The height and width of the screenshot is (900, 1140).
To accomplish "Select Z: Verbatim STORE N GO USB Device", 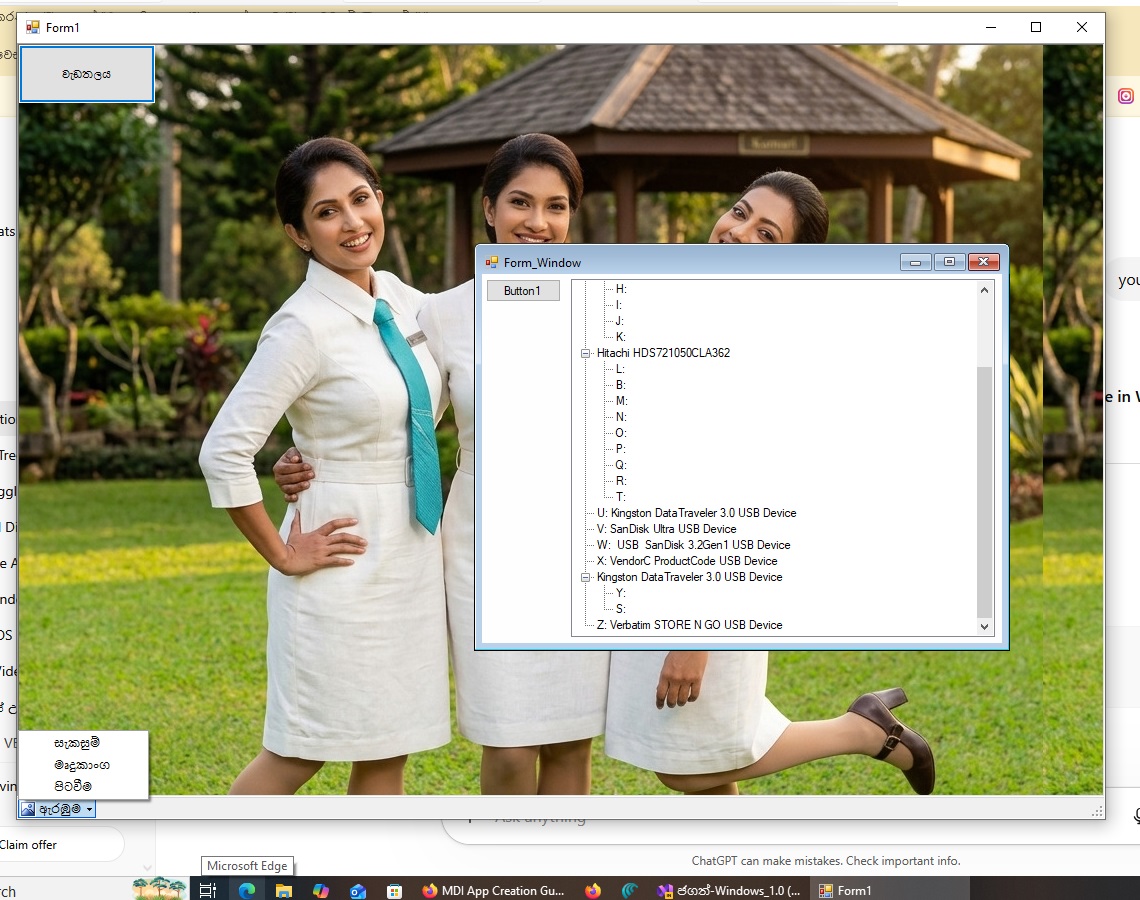I will tap(689, 625).
